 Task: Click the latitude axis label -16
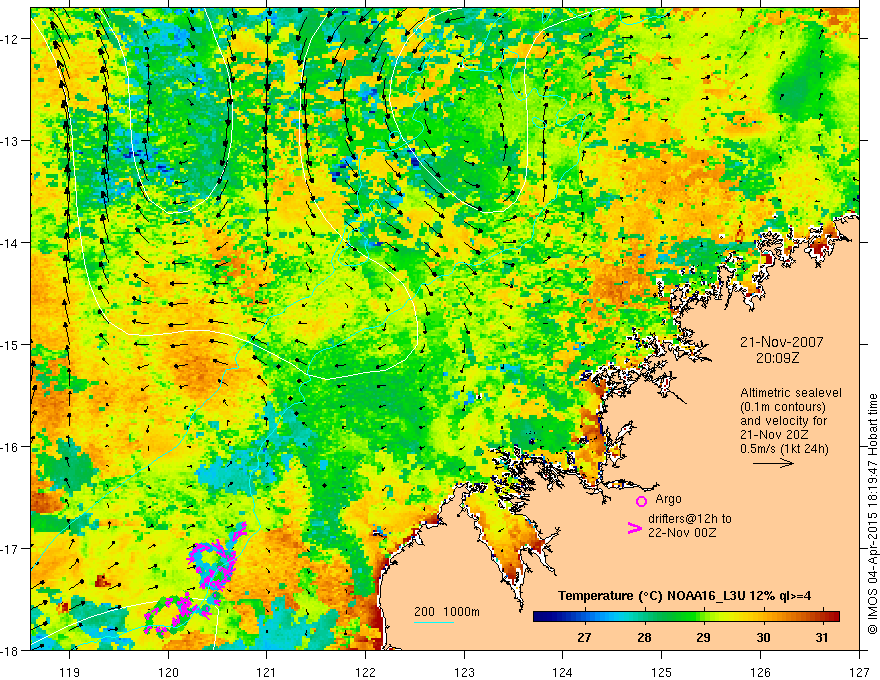(x=10, y=447)
